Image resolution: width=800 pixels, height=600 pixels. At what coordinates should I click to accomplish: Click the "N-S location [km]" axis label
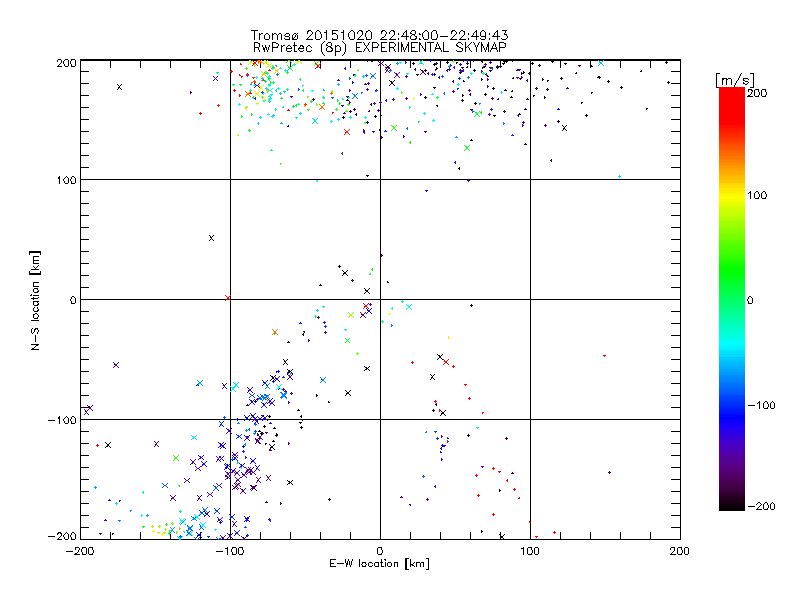click(35, 301)
